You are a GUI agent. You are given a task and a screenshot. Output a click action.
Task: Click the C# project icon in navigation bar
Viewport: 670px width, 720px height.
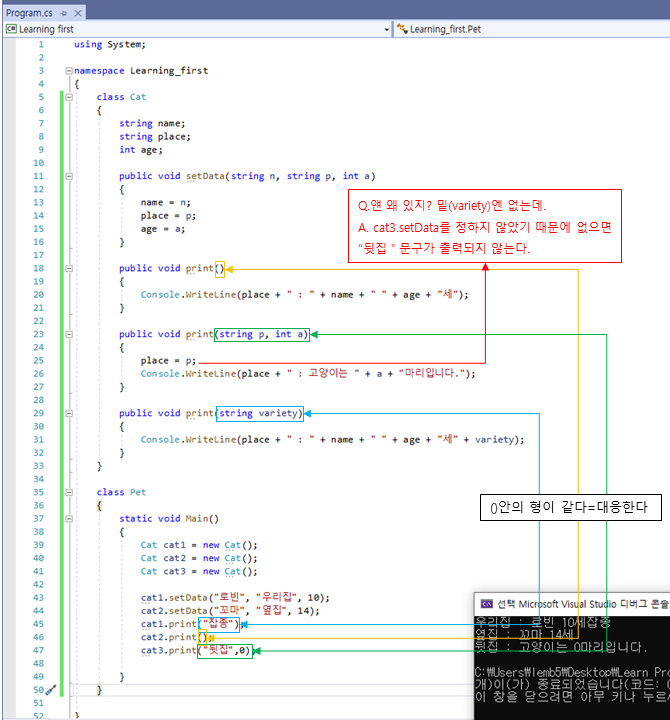(11, 29)
